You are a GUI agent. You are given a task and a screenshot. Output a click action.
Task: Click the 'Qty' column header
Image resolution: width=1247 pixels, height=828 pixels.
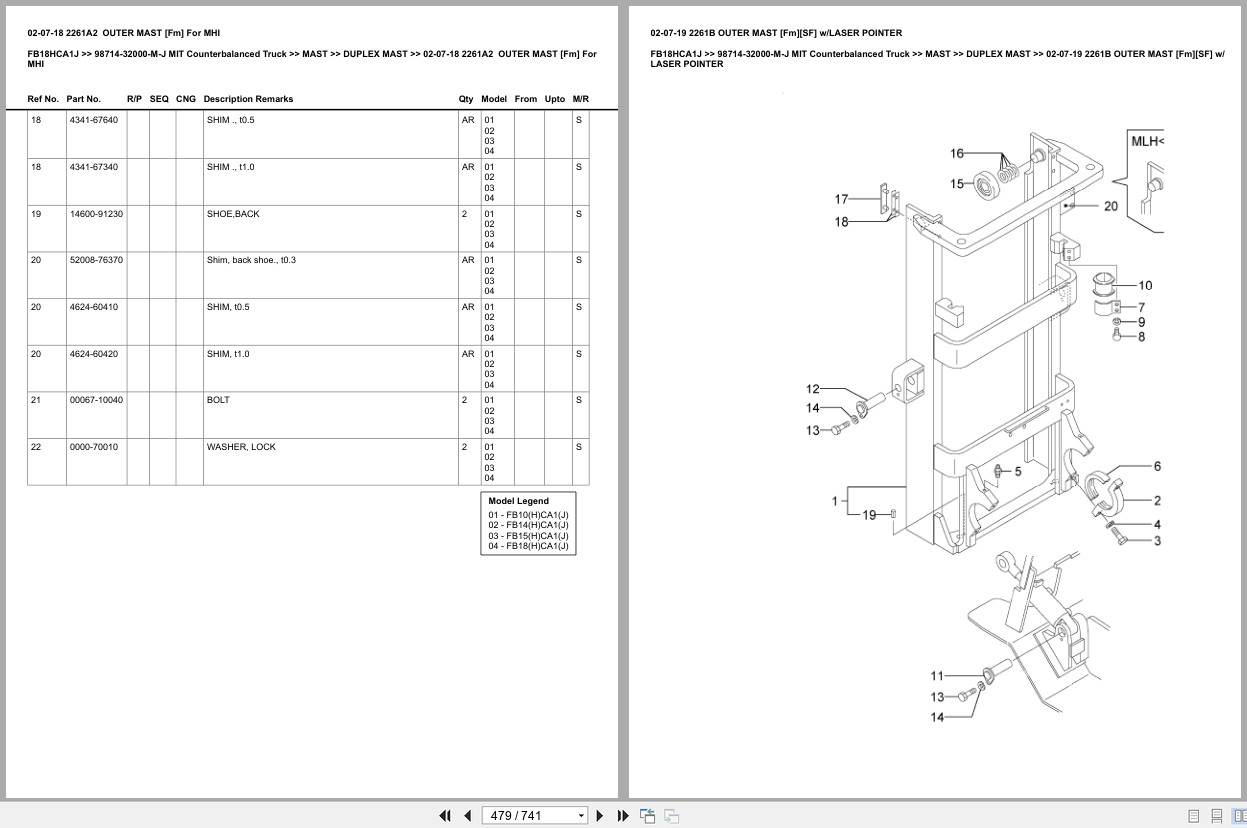pos(466,99)
